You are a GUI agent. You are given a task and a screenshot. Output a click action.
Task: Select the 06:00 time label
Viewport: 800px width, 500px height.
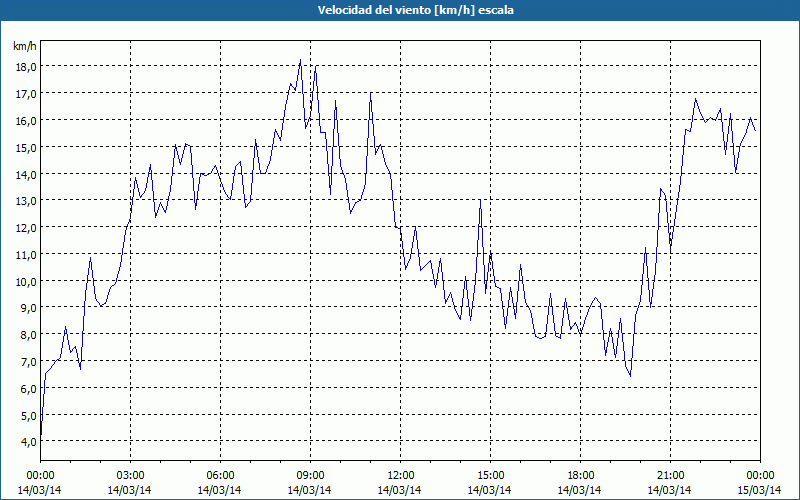[x=220, y=476]
